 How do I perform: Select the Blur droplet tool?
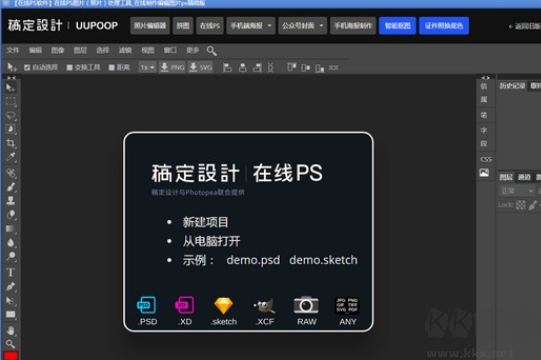pos(10,242)
